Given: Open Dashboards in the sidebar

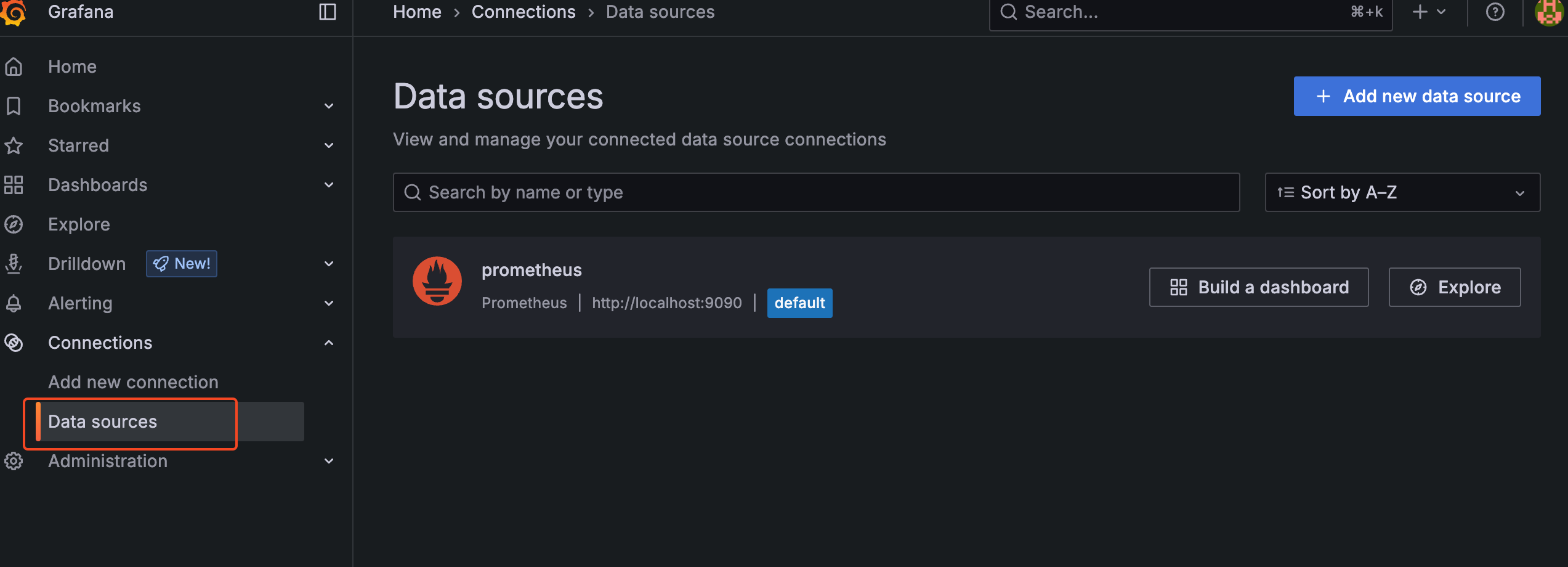Looking at the screenshot, I should [97, 185].
